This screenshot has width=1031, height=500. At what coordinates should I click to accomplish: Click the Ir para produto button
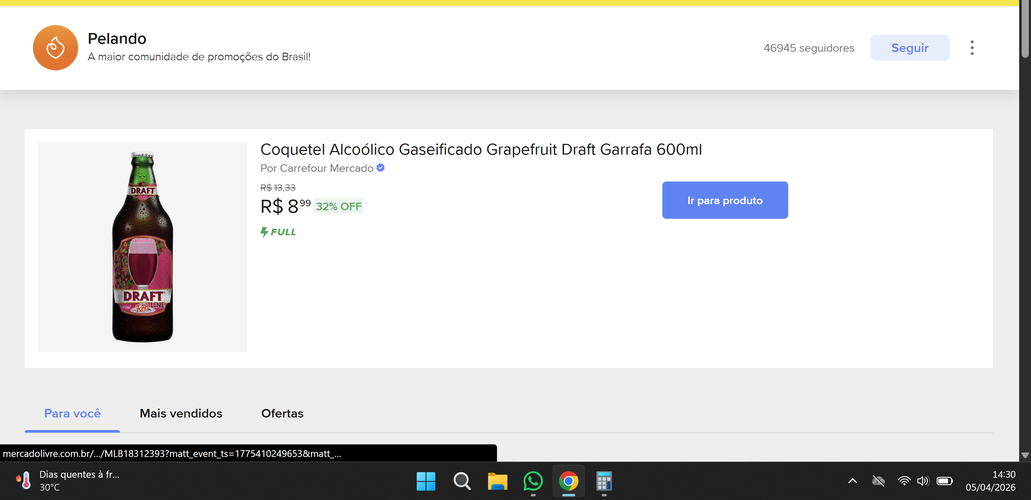click(725, 200)
